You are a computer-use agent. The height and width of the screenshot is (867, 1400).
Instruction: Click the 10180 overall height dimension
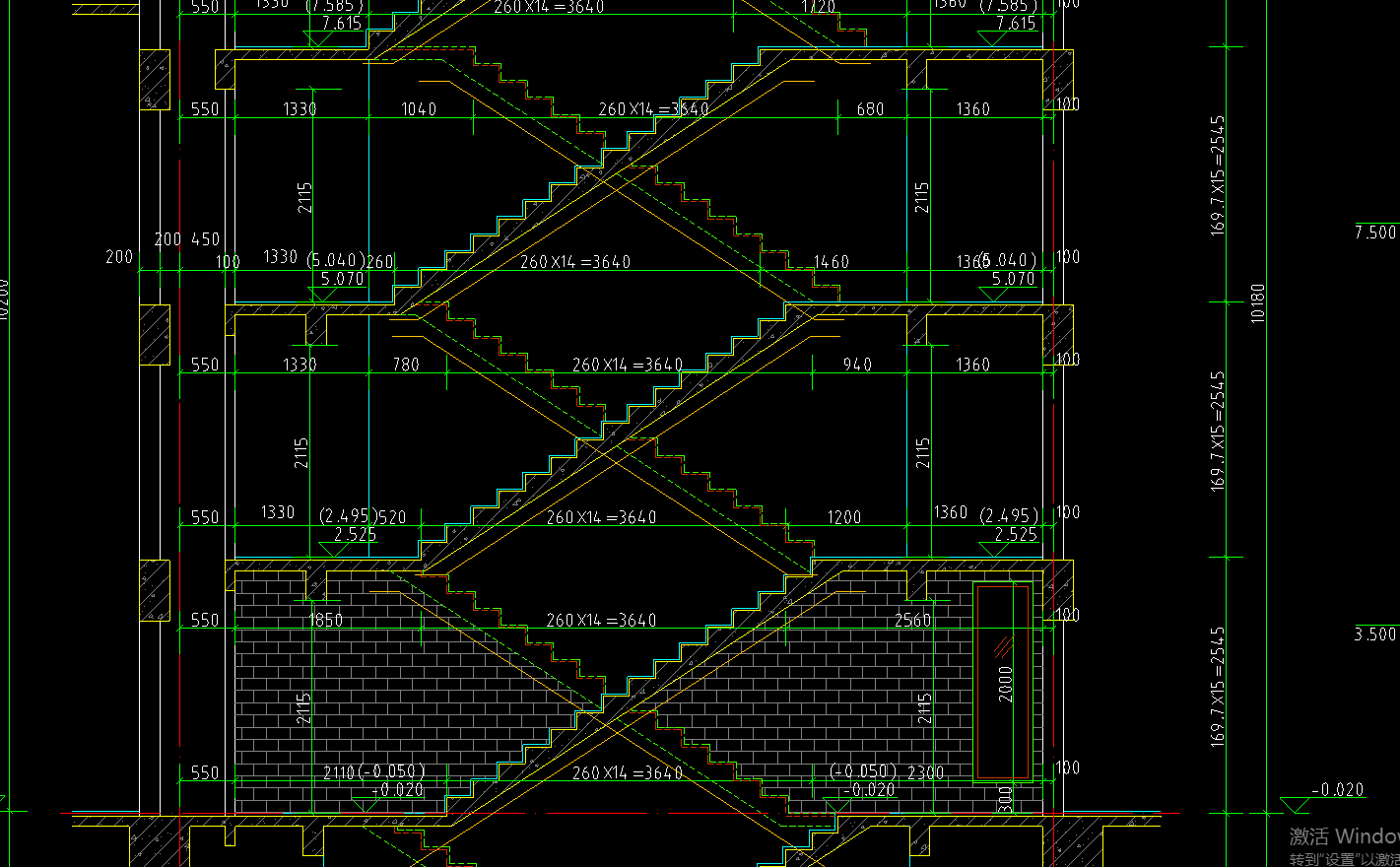pyautogui.click(x=1257, y=303)
